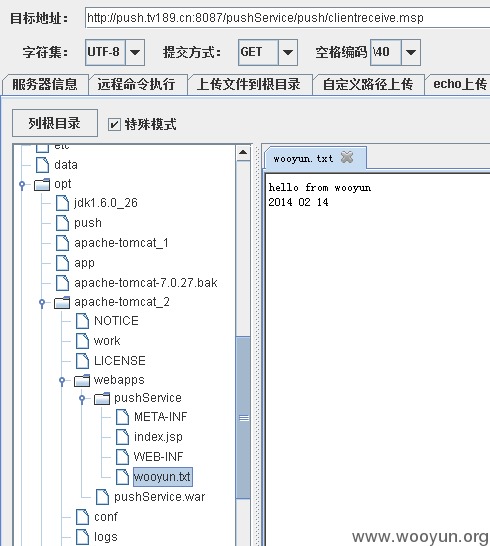Click the webapps folder icon
This screenshot has width=490, height=546.
pyautogui.click(x=82, y=380)
